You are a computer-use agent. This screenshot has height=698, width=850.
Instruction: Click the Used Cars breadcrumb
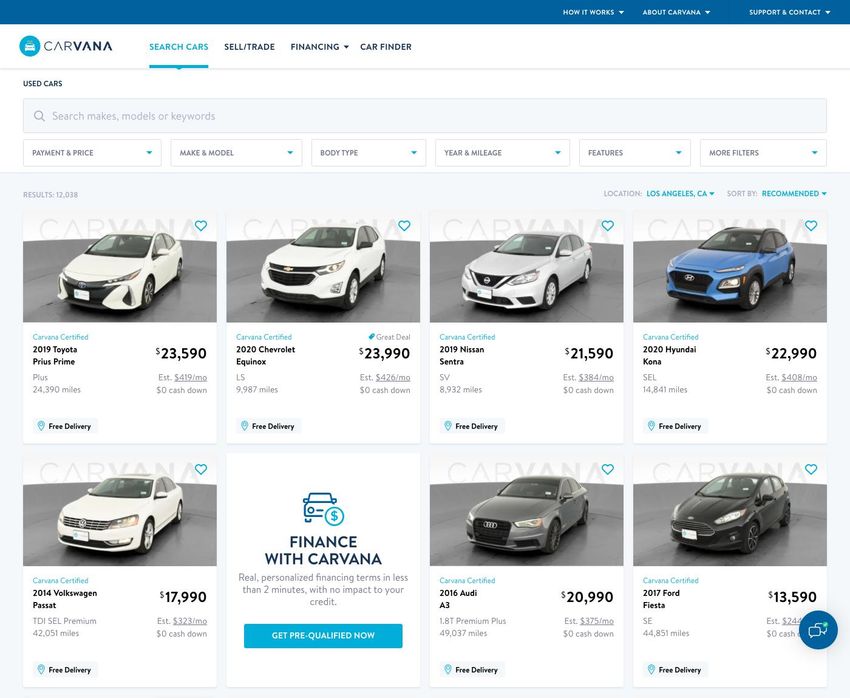coord(42,83)
